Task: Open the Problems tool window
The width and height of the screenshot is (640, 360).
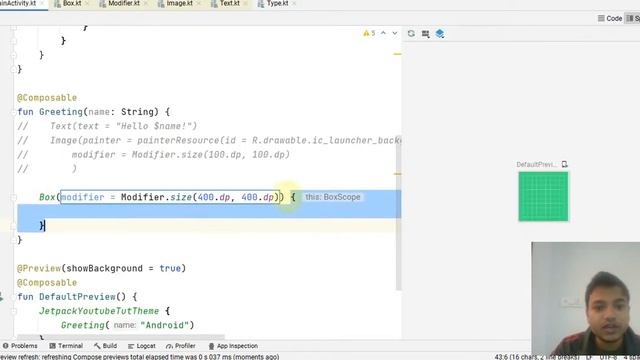Action: pos(20,346)
